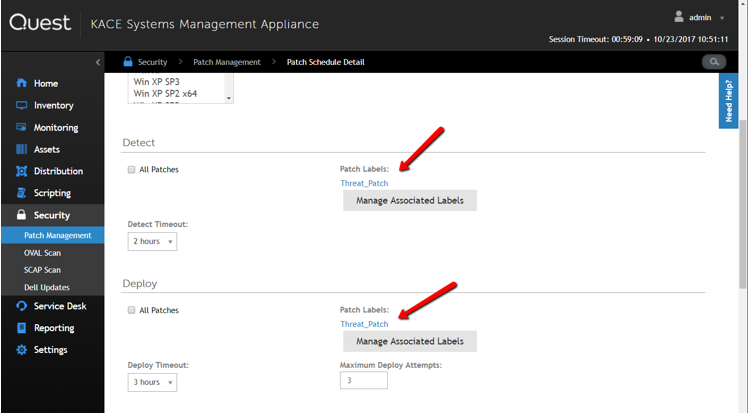This screenshot has height=414, width=748.
Task: Enable All Patches checkbox under Deploy
Action: click(132, 311)
